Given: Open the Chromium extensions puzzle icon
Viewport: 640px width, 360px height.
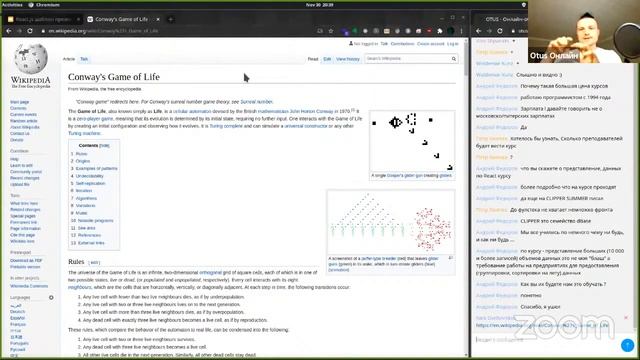Looking at the screenshot, I should click(x=440, y=31).
